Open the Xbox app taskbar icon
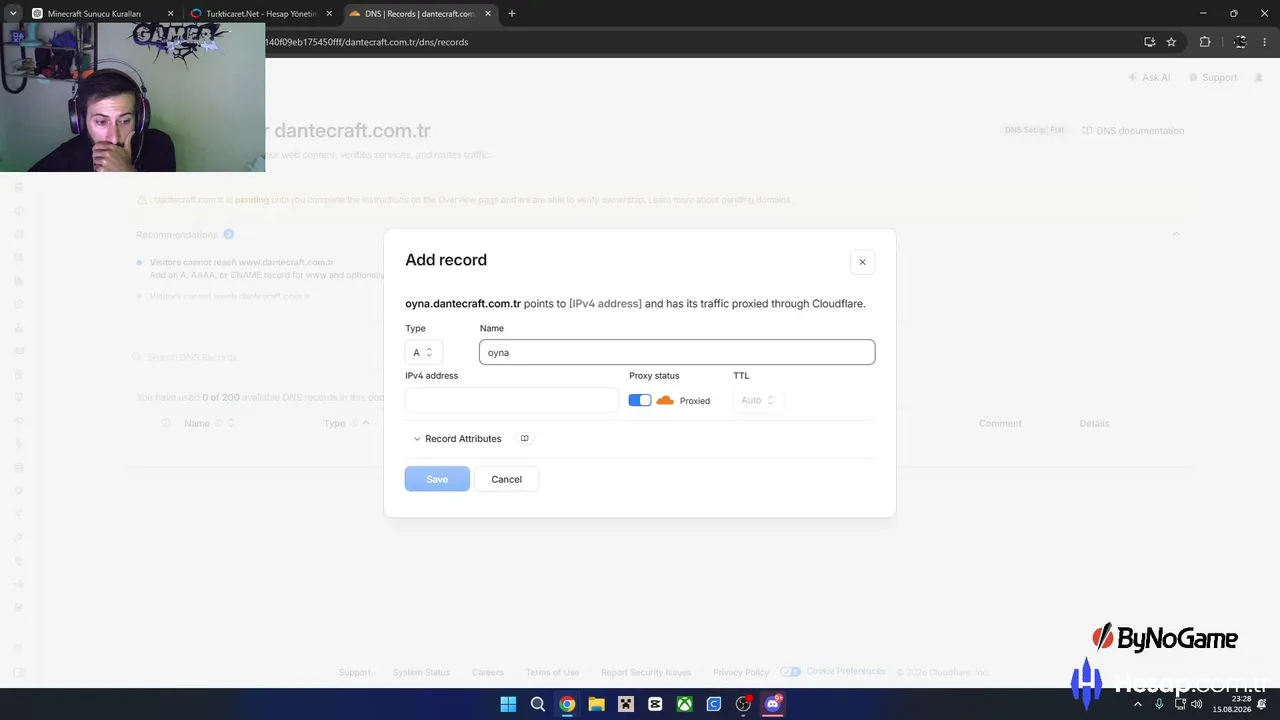 tap(684, 704)
